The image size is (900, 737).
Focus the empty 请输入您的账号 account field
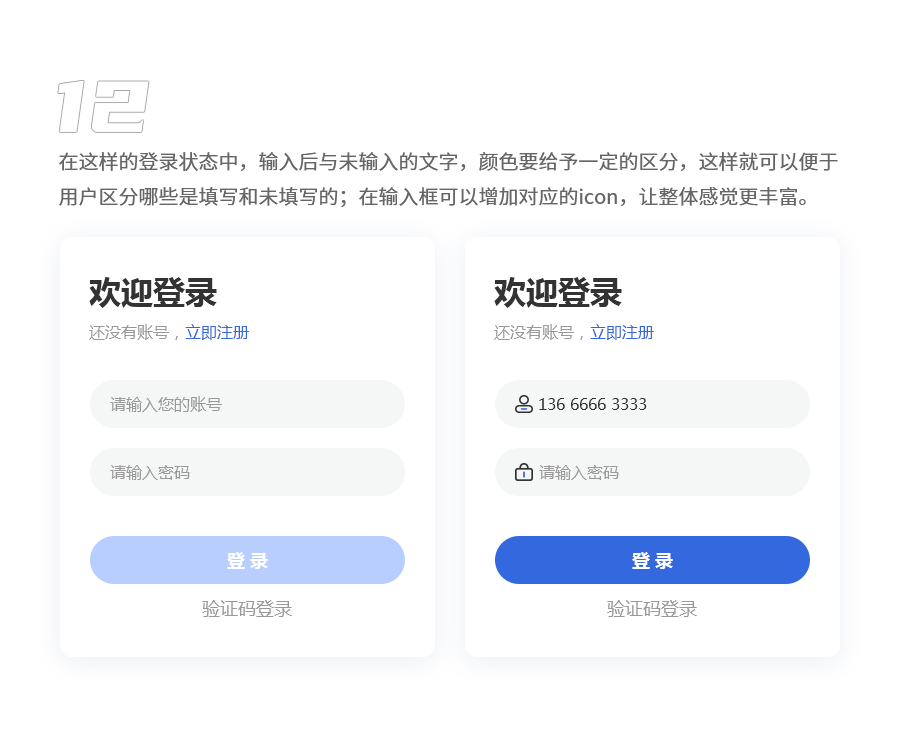pyautogui.click(x=247, y=404)
